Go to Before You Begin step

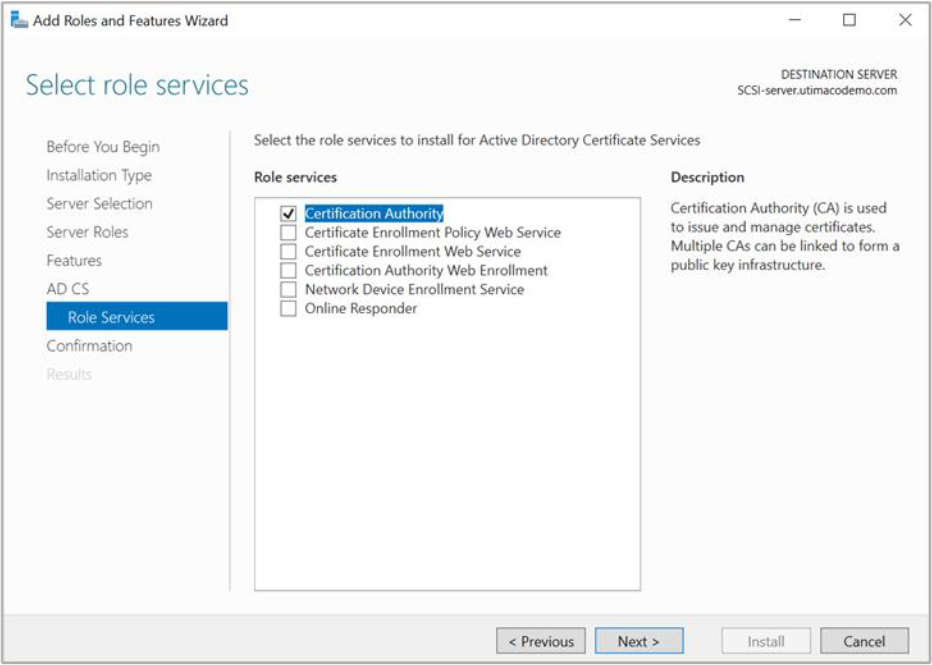(102, 147)
